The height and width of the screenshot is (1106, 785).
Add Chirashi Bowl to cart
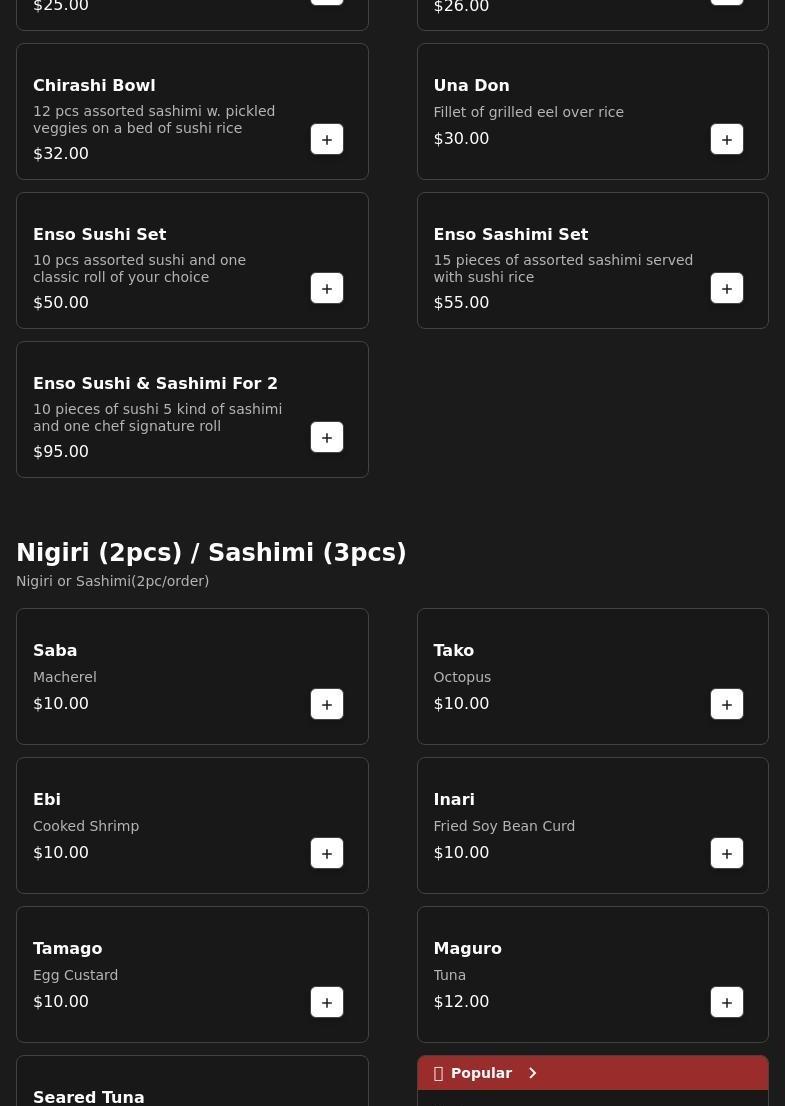point(327,139)
